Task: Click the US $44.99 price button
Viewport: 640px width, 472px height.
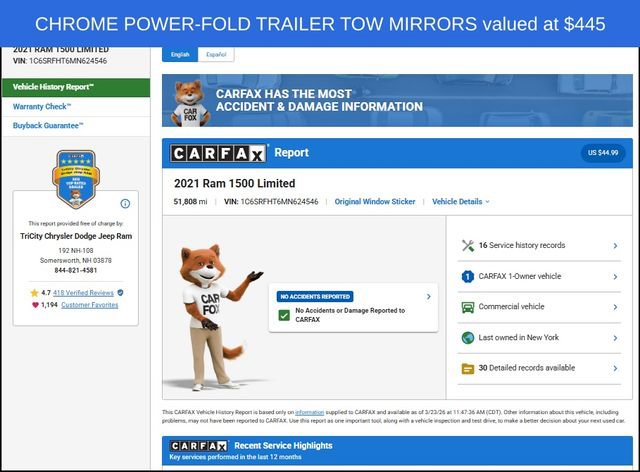Action: coord(603,153)
